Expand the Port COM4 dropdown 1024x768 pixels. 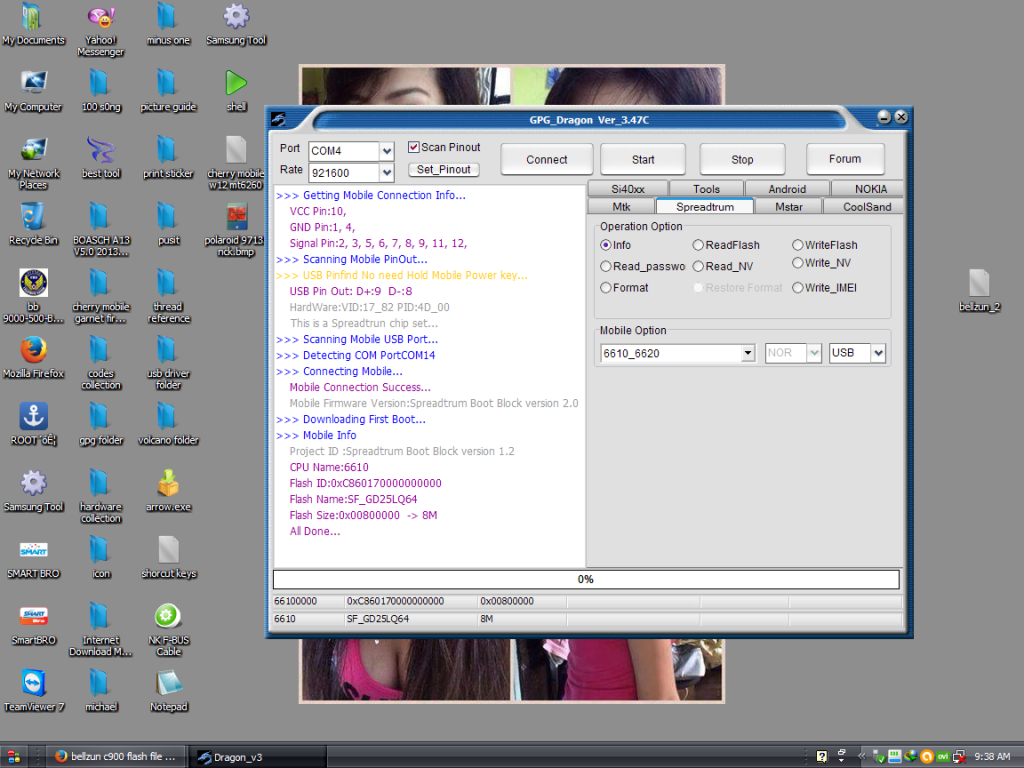[386, 151]
